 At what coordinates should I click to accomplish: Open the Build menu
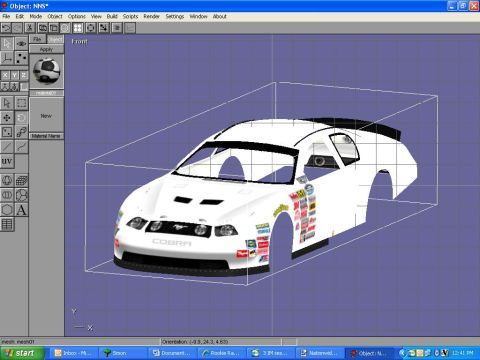click(x=112, y=16)
